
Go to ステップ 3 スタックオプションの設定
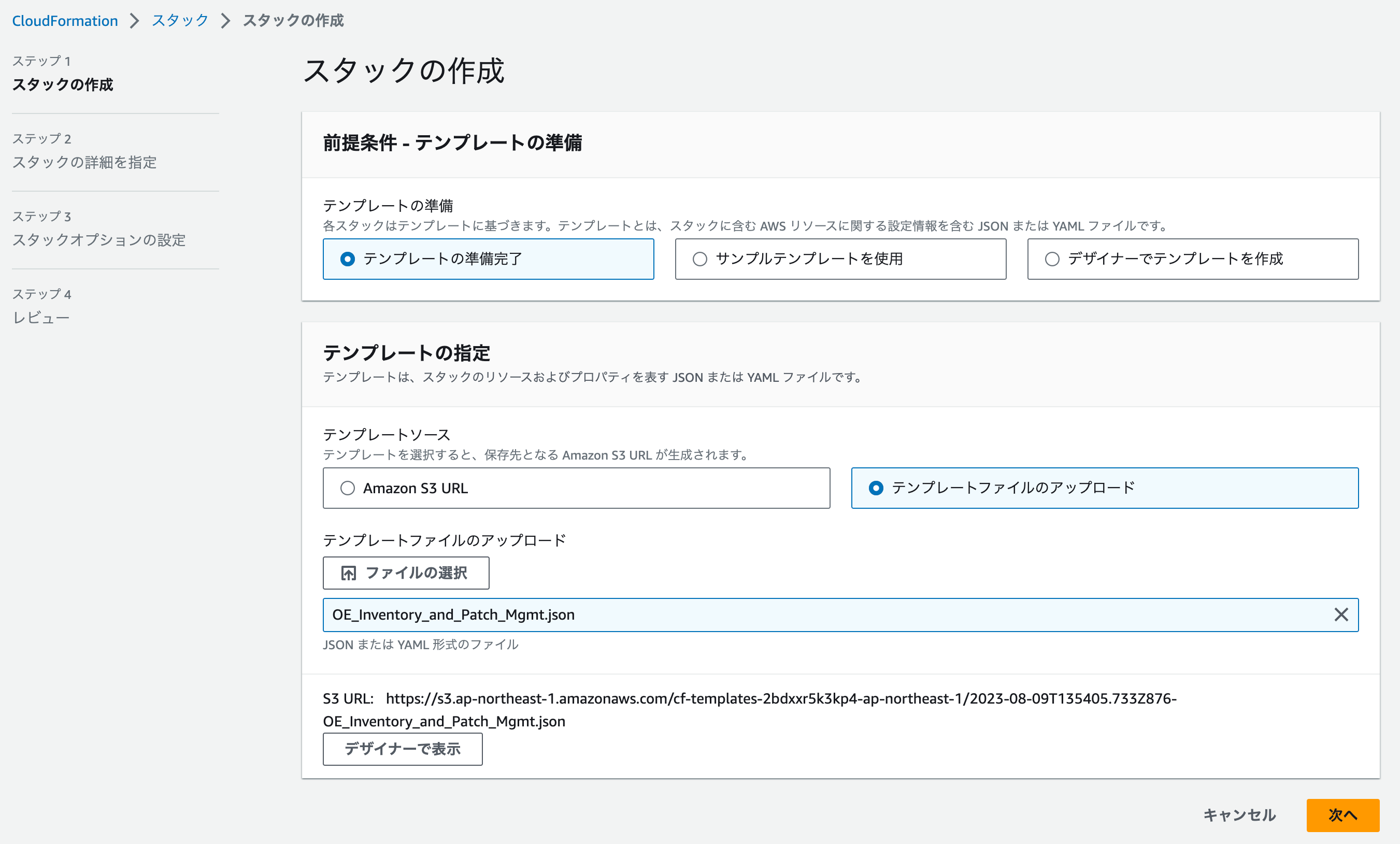click(98, 240)
